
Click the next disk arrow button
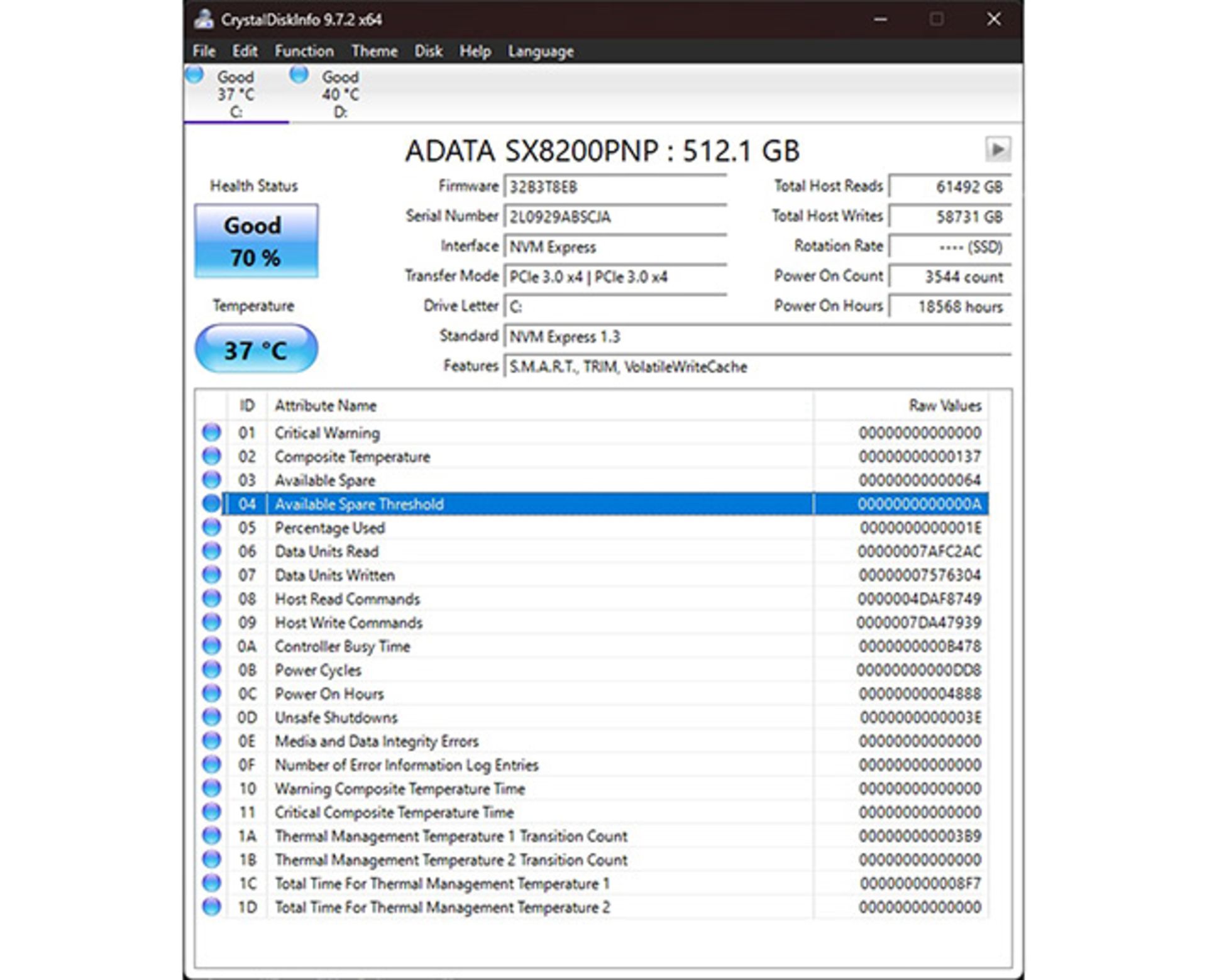(997, 150)
